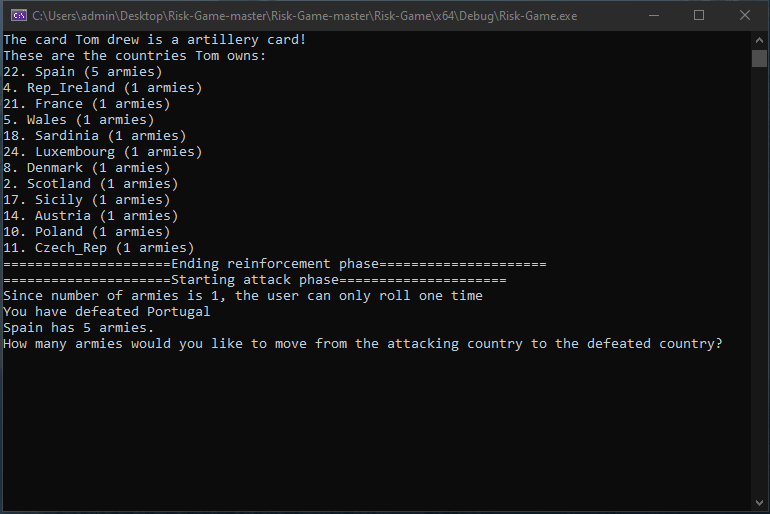This screenshot has height=514, width=770.
Task: Click the vertical scrollbar thumb
Action: click(759, 58)
